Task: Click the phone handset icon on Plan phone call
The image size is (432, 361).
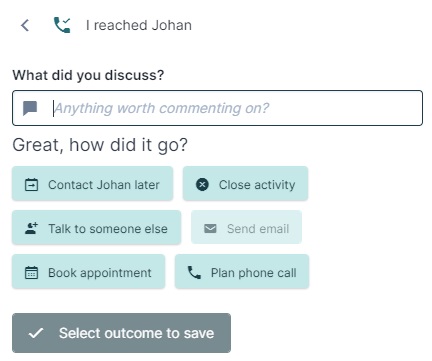Action: (x=194, y=272)
